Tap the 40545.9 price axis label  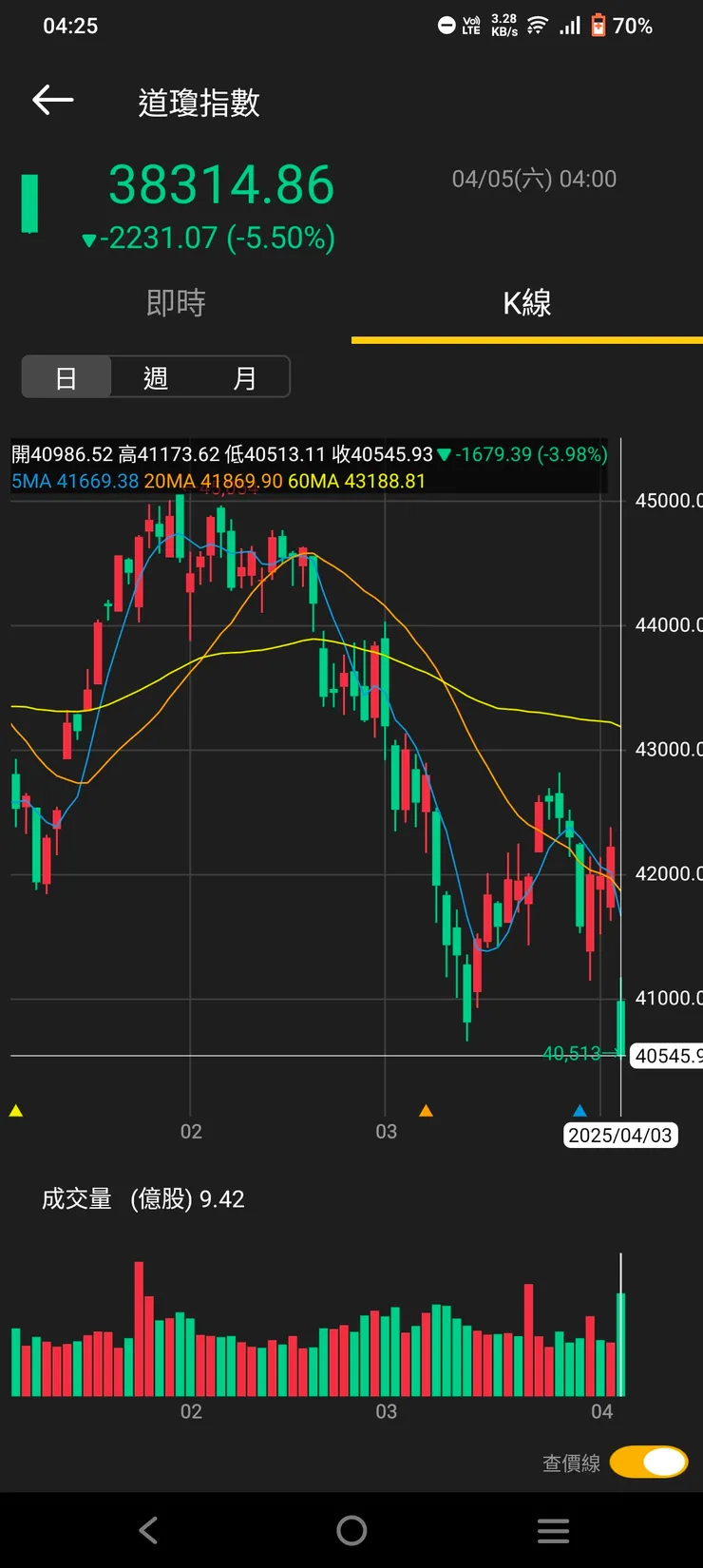(x=667, y=1055)
